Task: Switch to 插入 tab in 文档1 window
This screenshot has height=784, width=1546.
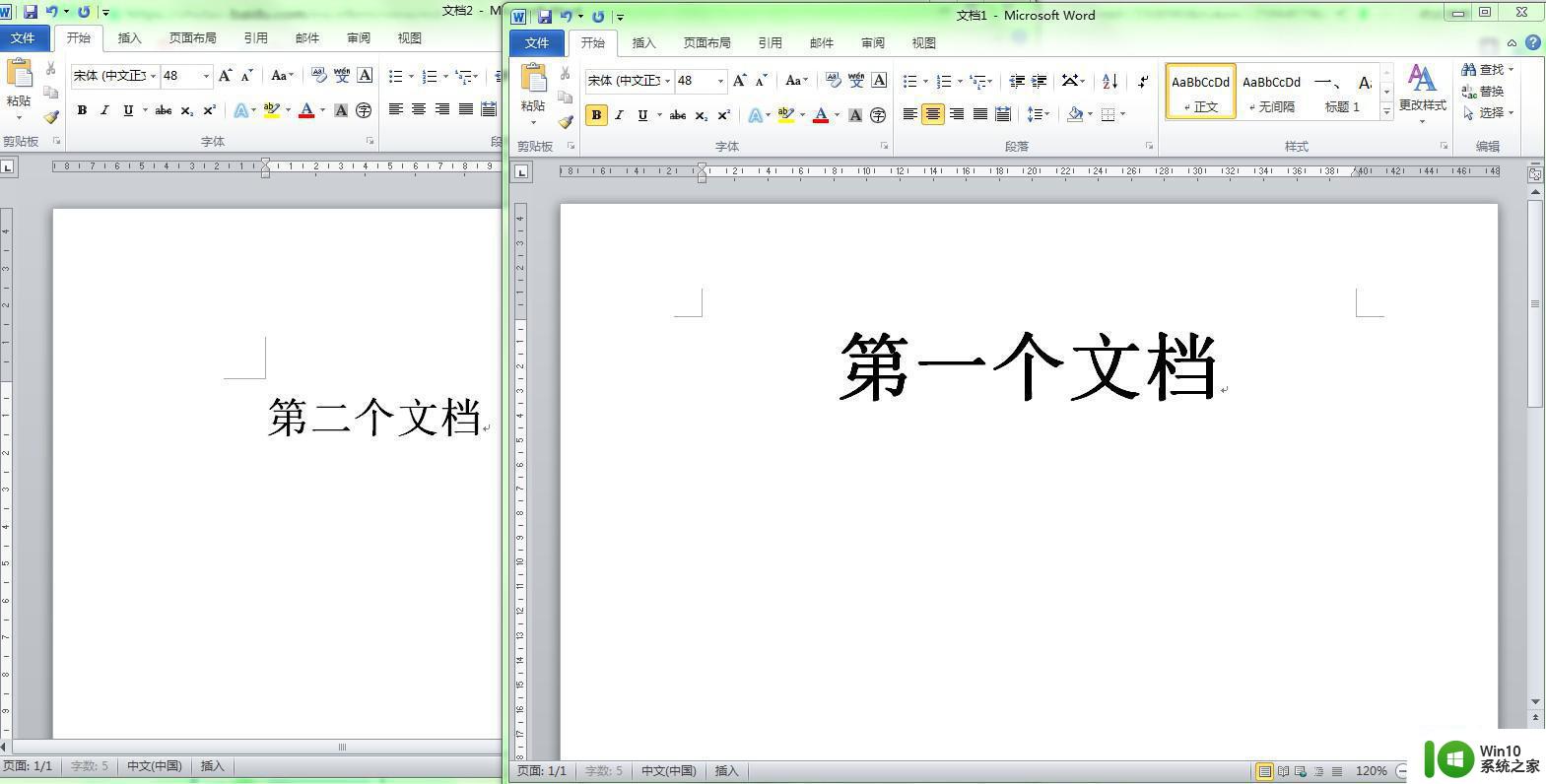Action: [643, 42]
